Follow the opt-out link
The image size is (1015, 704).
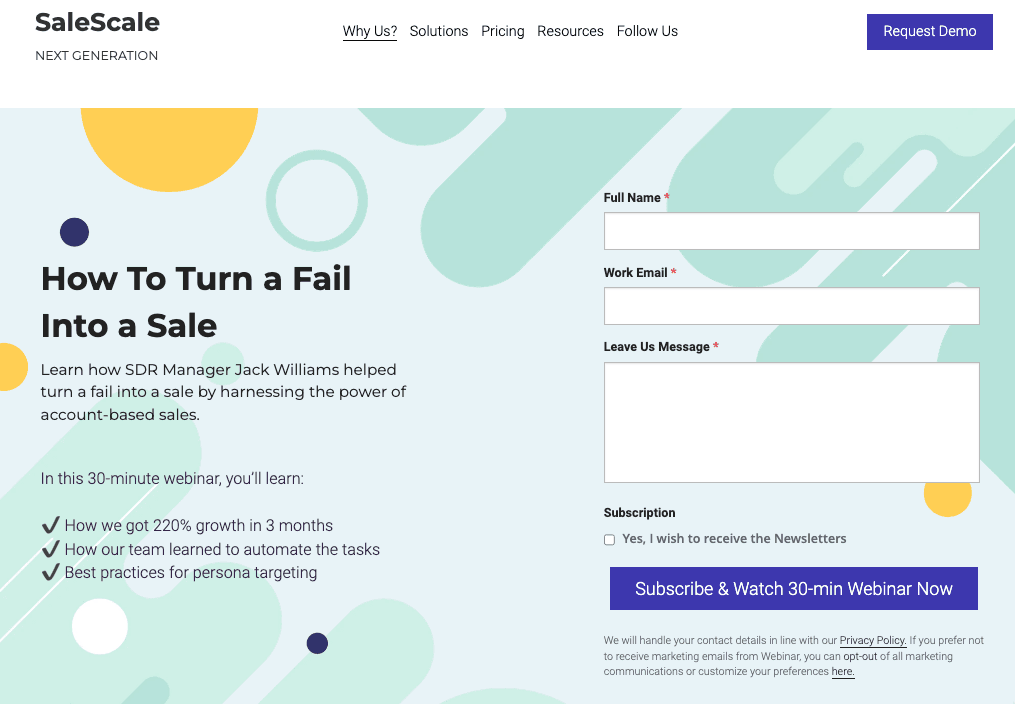[860, 656]
